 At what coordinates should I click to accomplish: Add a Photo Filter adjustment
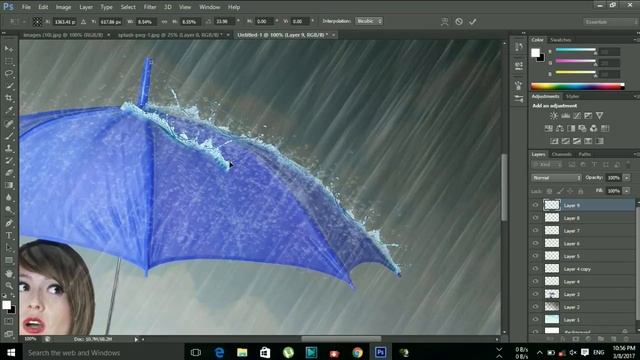582,129
